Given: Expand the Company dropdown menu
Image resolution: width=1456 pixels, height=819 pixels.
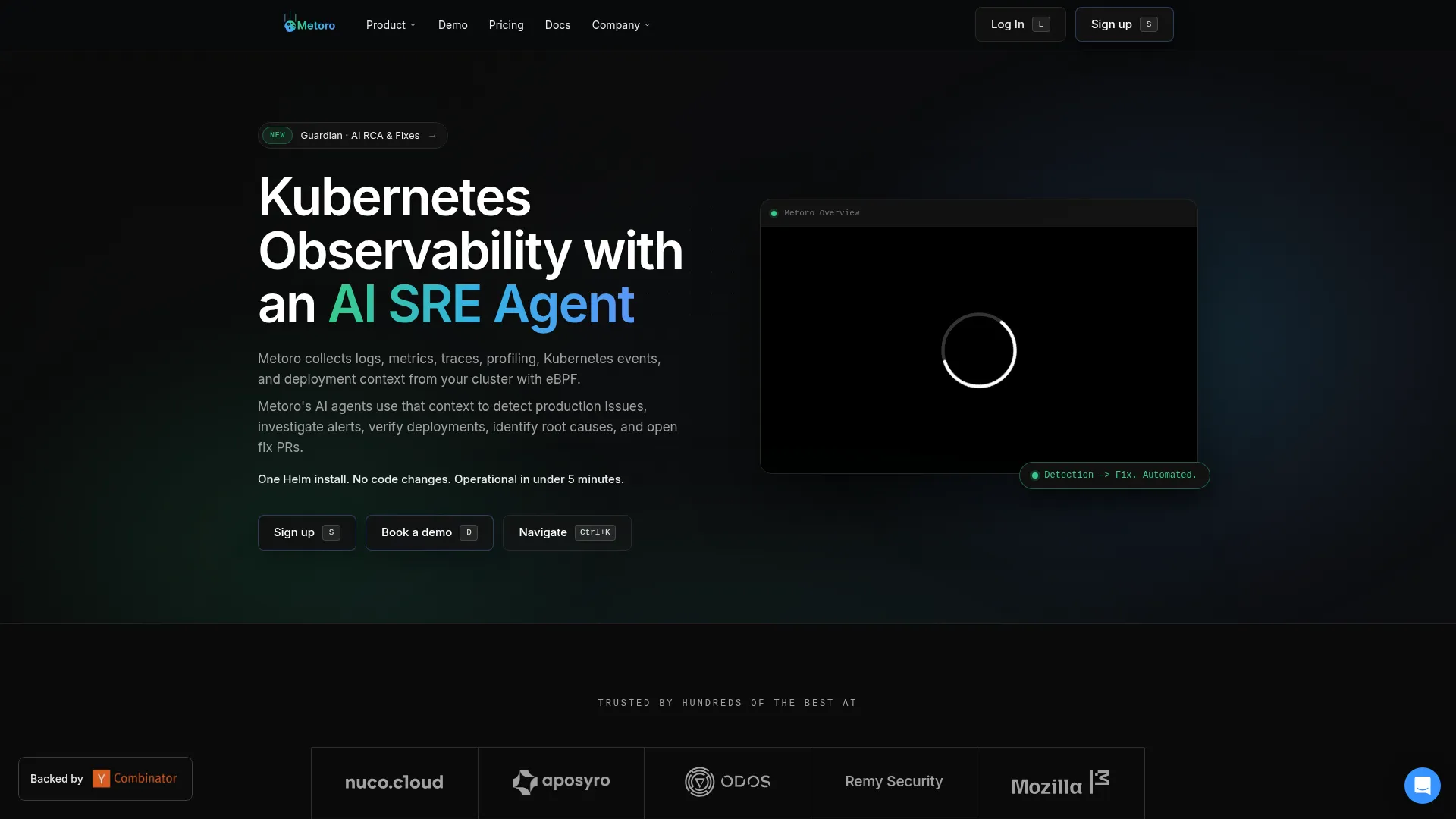Looking at the screenshot, I should 621,25.
